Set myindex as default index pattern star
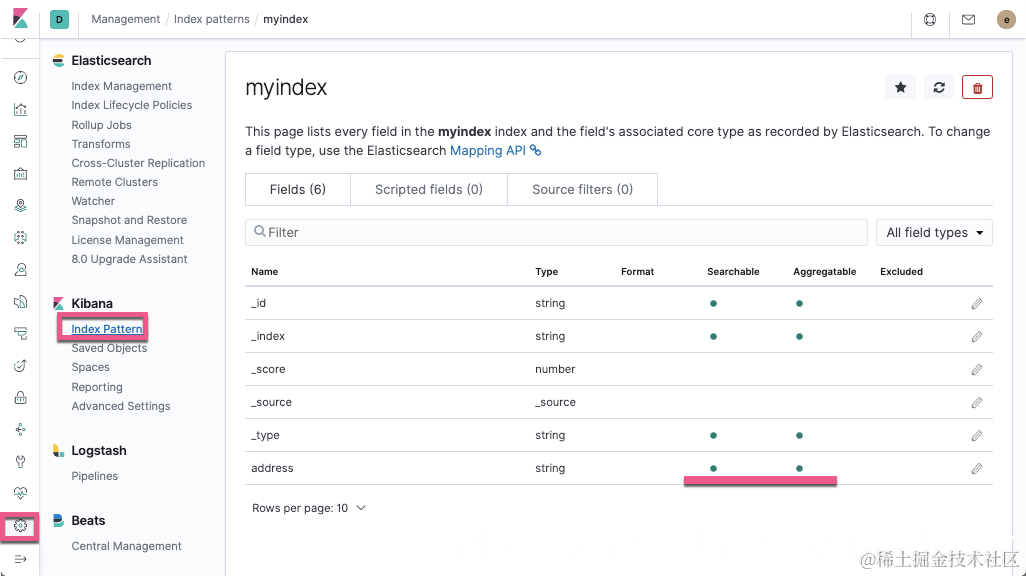The width and height of the screenshot is (1026, 576). tap(900, 88)
